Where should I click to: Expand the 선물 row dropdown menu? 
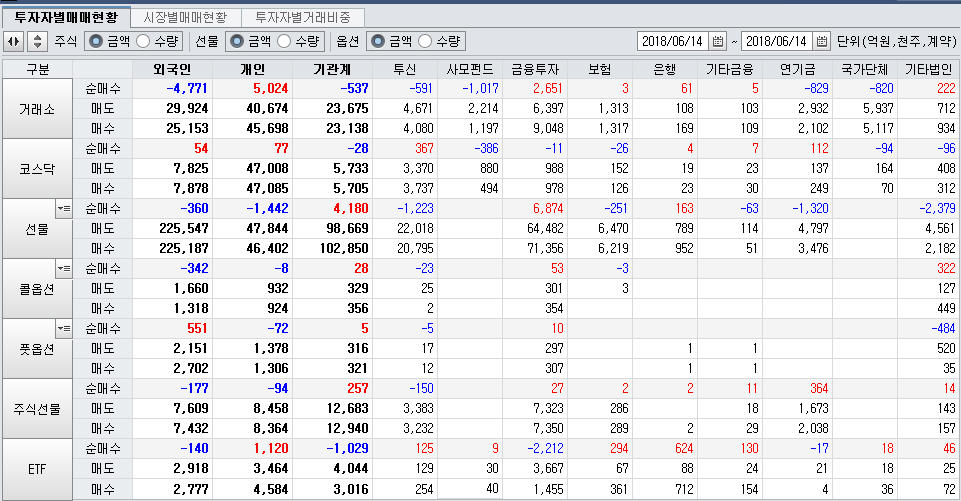click(x=64, y=208)
